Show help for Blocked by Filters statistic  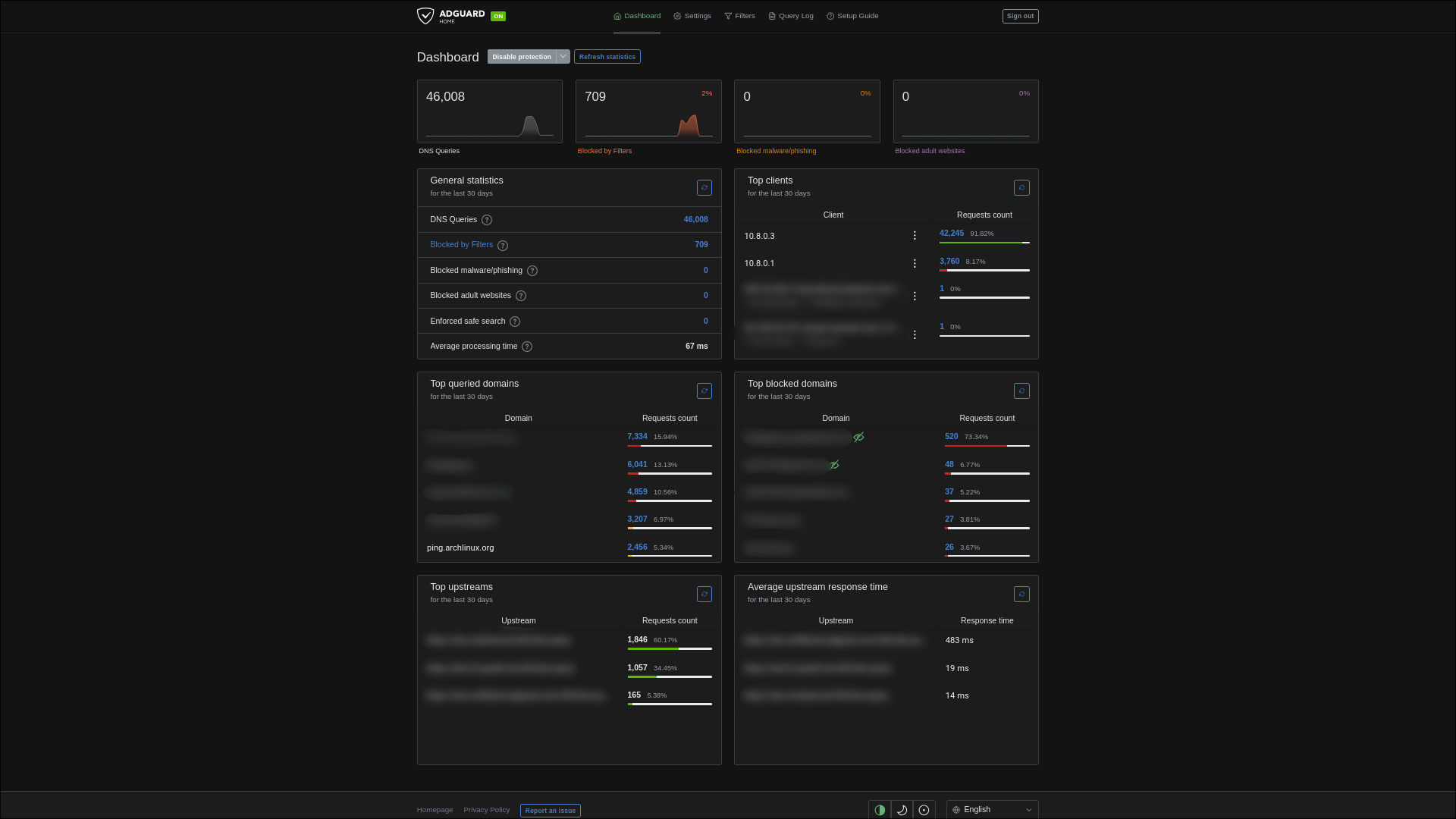point(503,245)
